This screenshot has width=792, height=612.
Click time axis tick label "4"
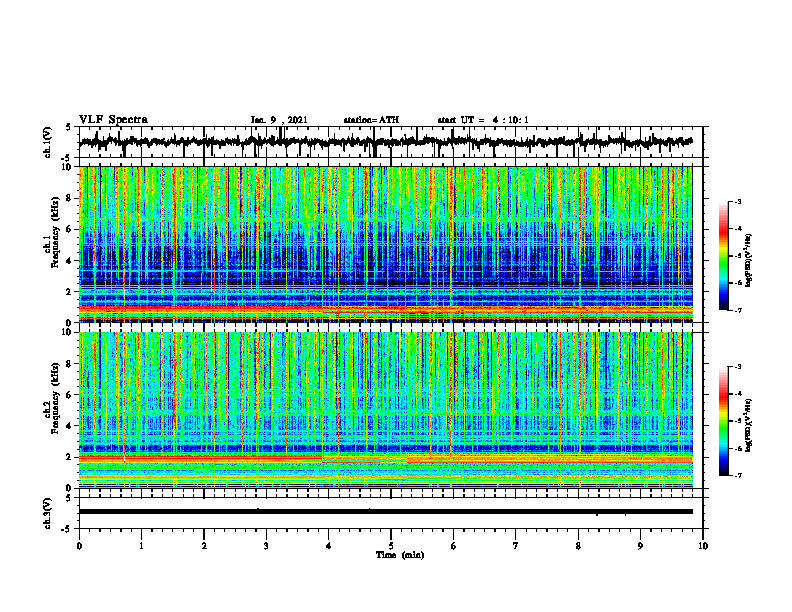point(329,546)
